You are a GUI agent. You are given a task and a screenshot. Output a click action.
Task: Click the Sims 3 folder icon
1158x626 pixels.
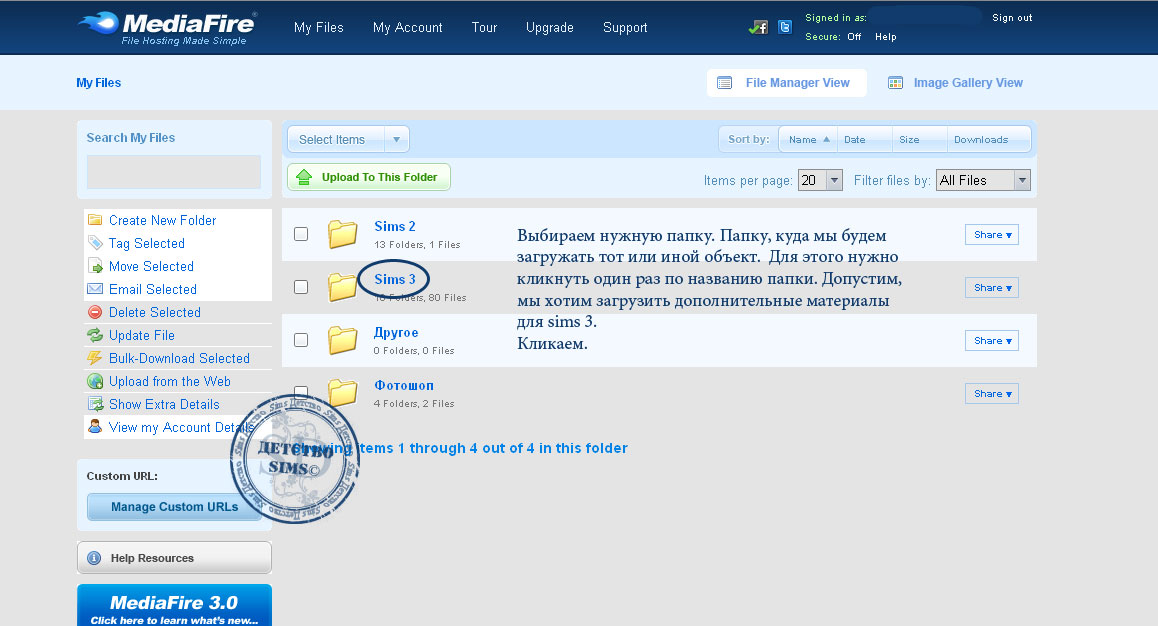coord(342,287)
